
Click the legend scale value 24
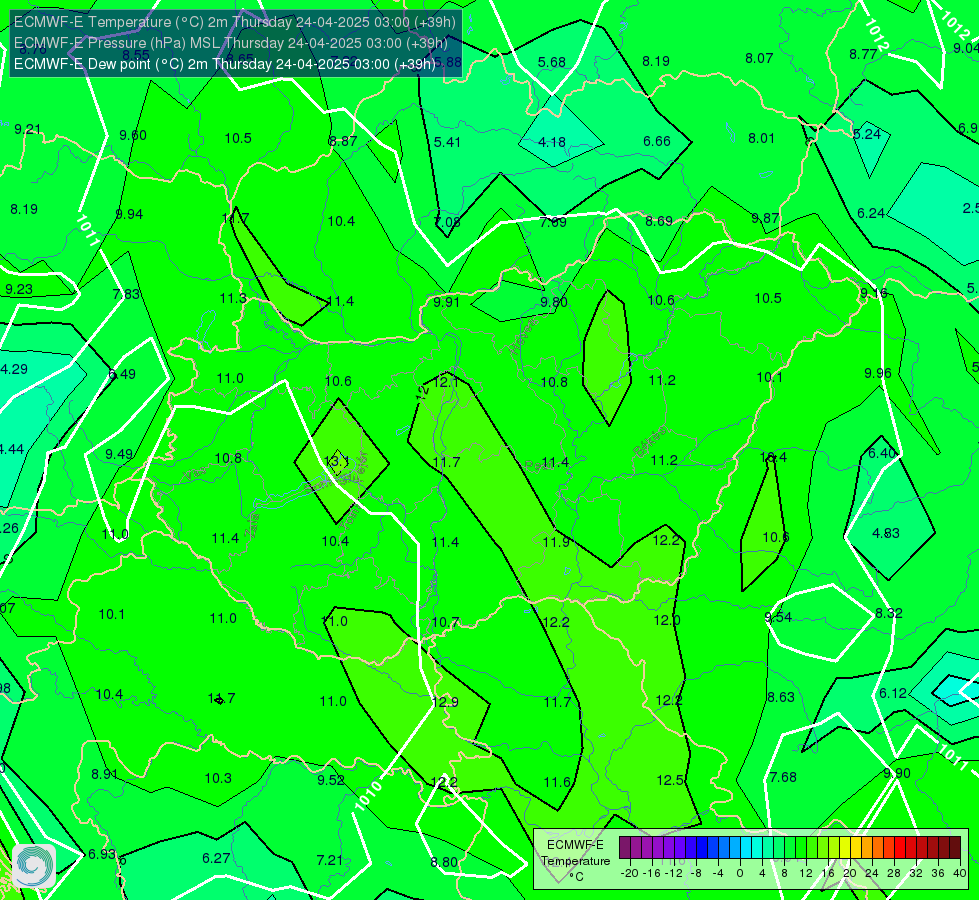pos(872,873)
